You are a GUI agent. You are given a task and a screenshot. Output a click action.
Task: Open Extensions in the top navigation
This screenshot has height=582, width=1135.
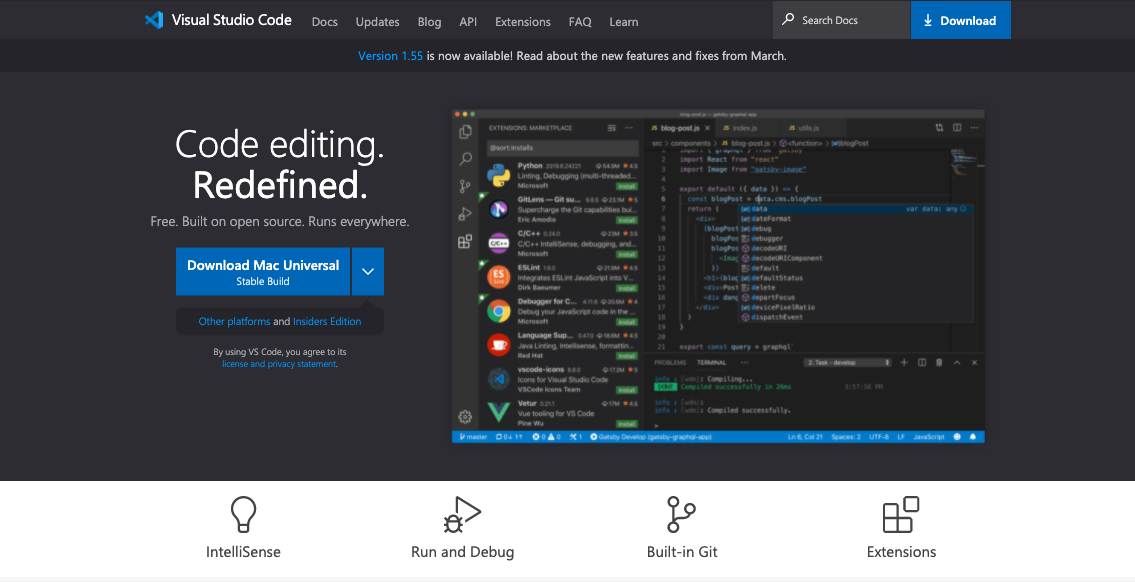pyautogui.click(x=523, y=22)
